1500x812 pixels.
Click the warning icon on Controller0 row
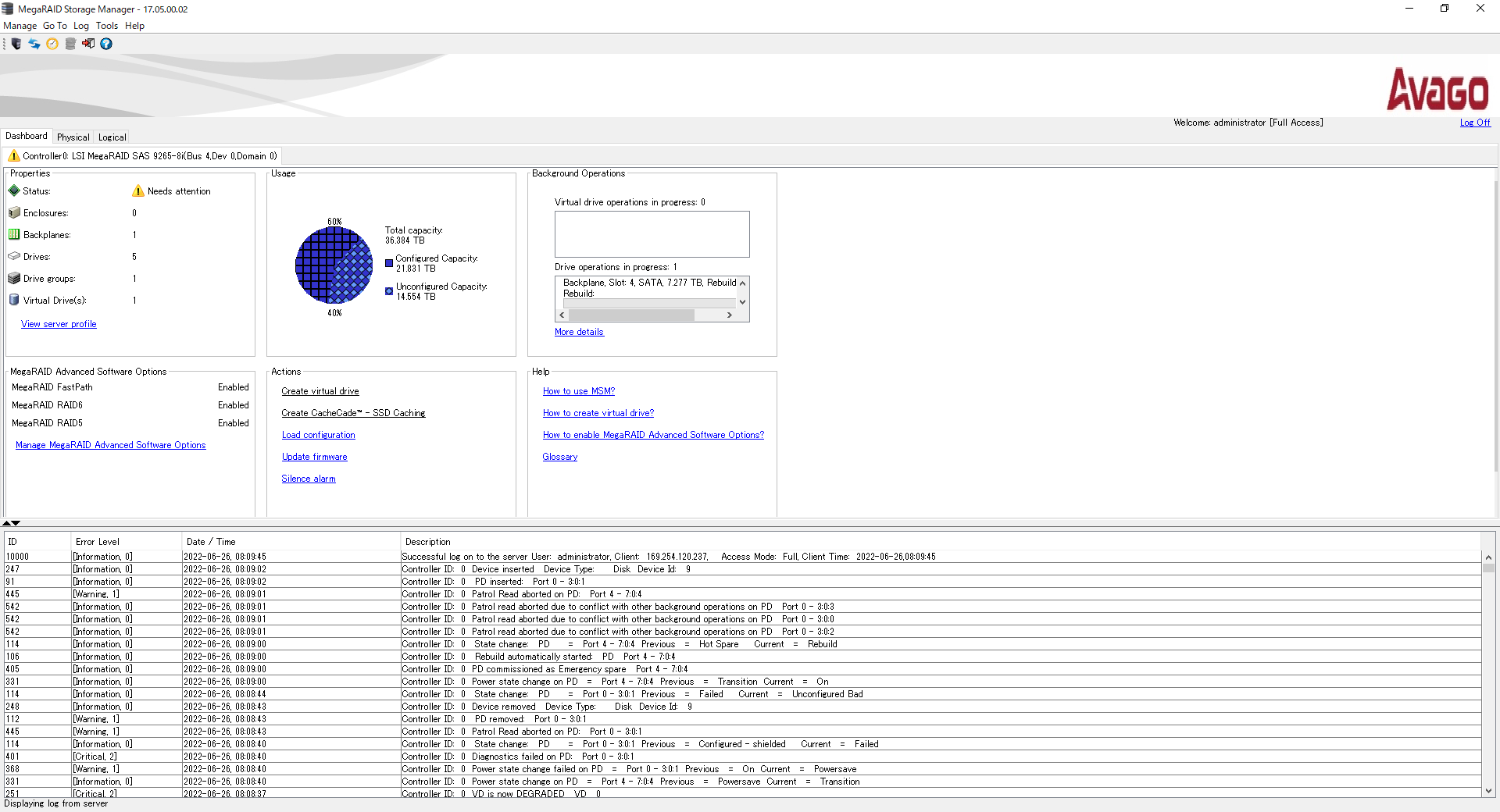tap(14, 155)
